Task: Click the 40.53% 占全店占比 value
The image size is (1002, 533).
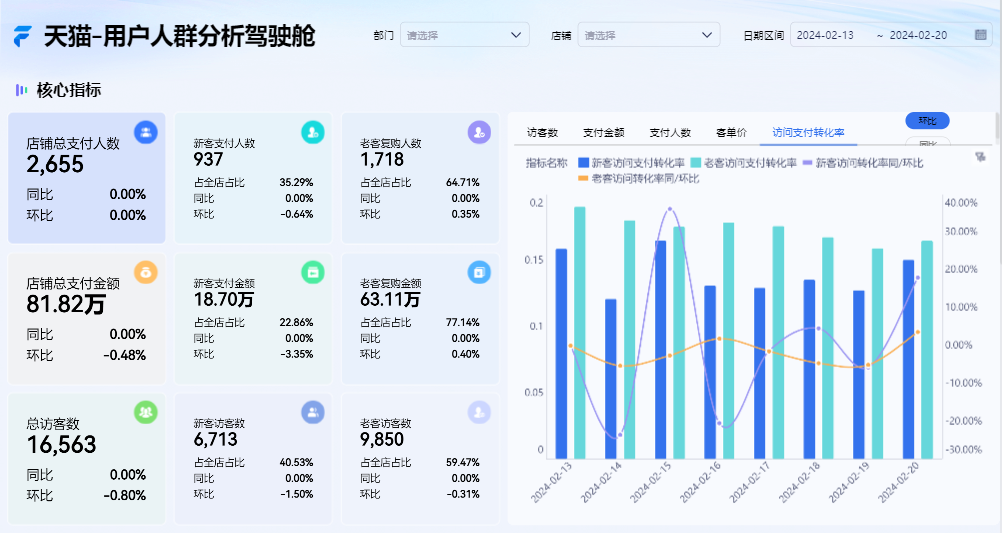Action: [x=296, y=463]
